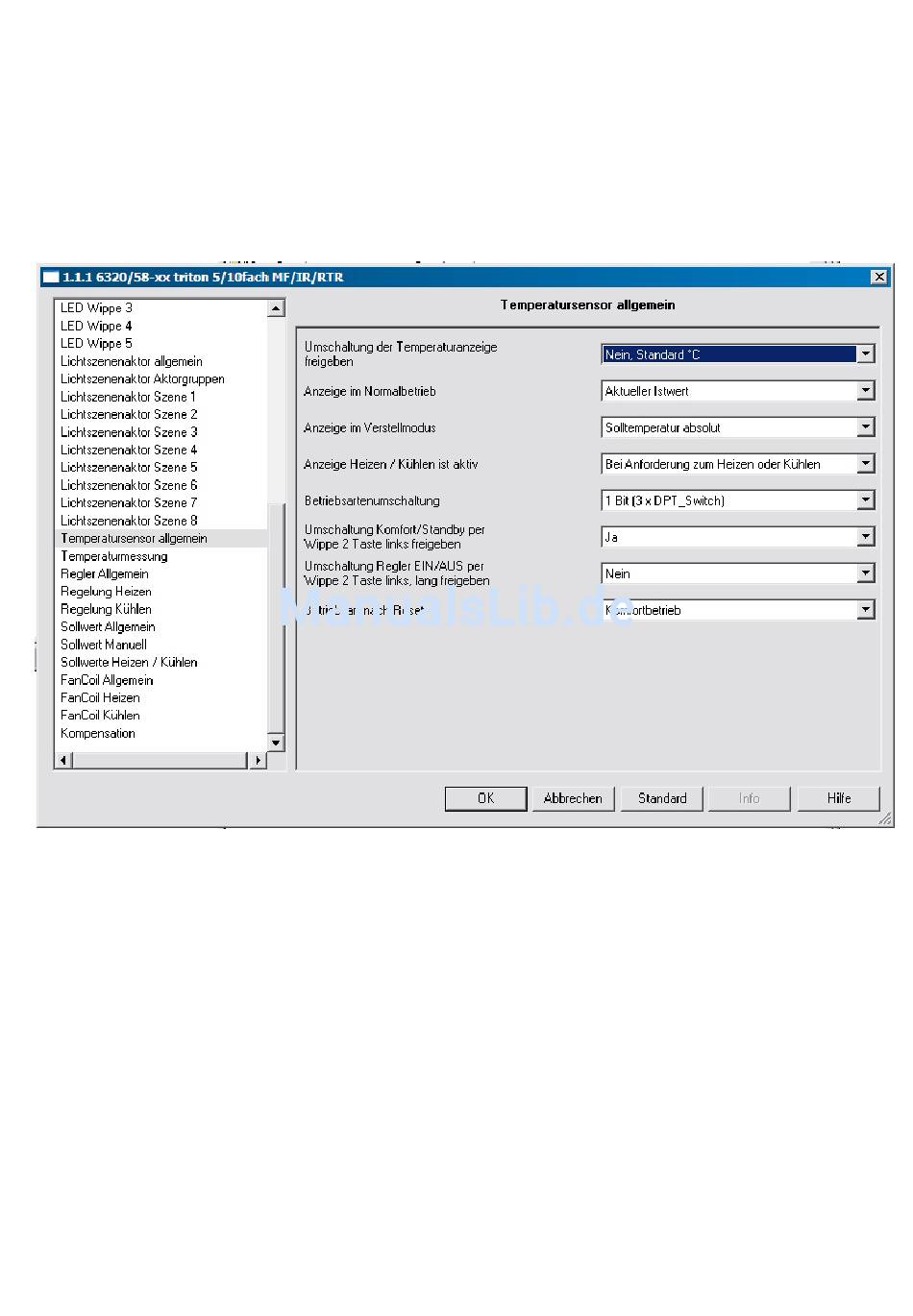Screen dimensions: 913x1316
Task: Select LED Wippe 4 in the list
Action: click(96, 326)
